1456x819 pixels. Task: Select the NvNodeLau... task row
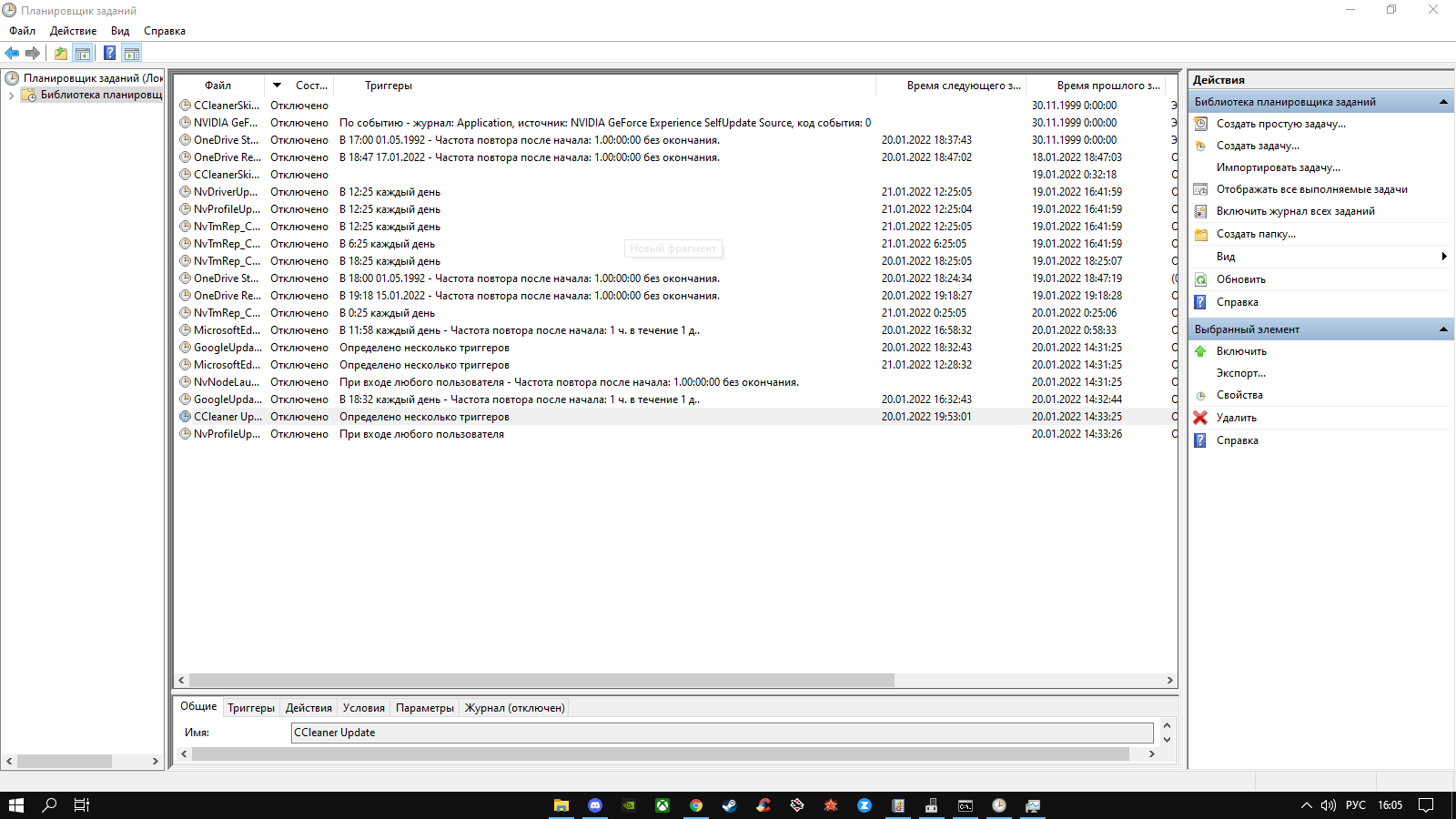click(673, 382)
